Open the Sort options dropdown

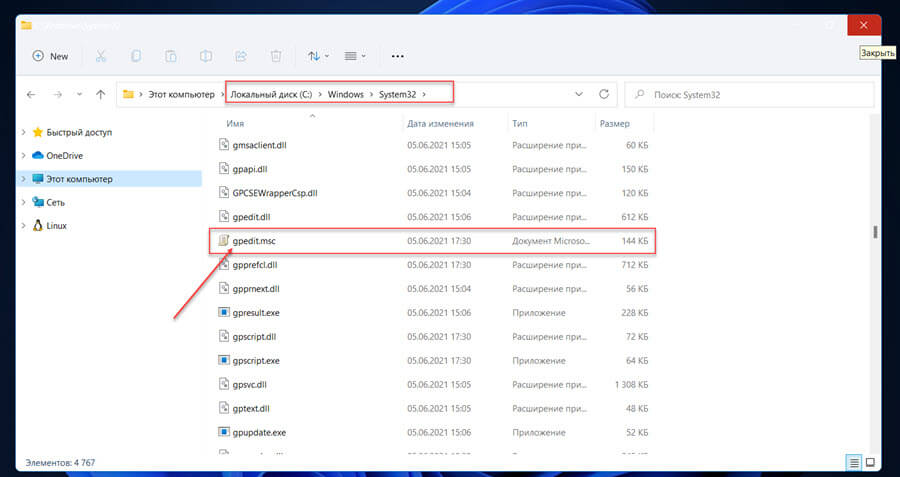318,56
